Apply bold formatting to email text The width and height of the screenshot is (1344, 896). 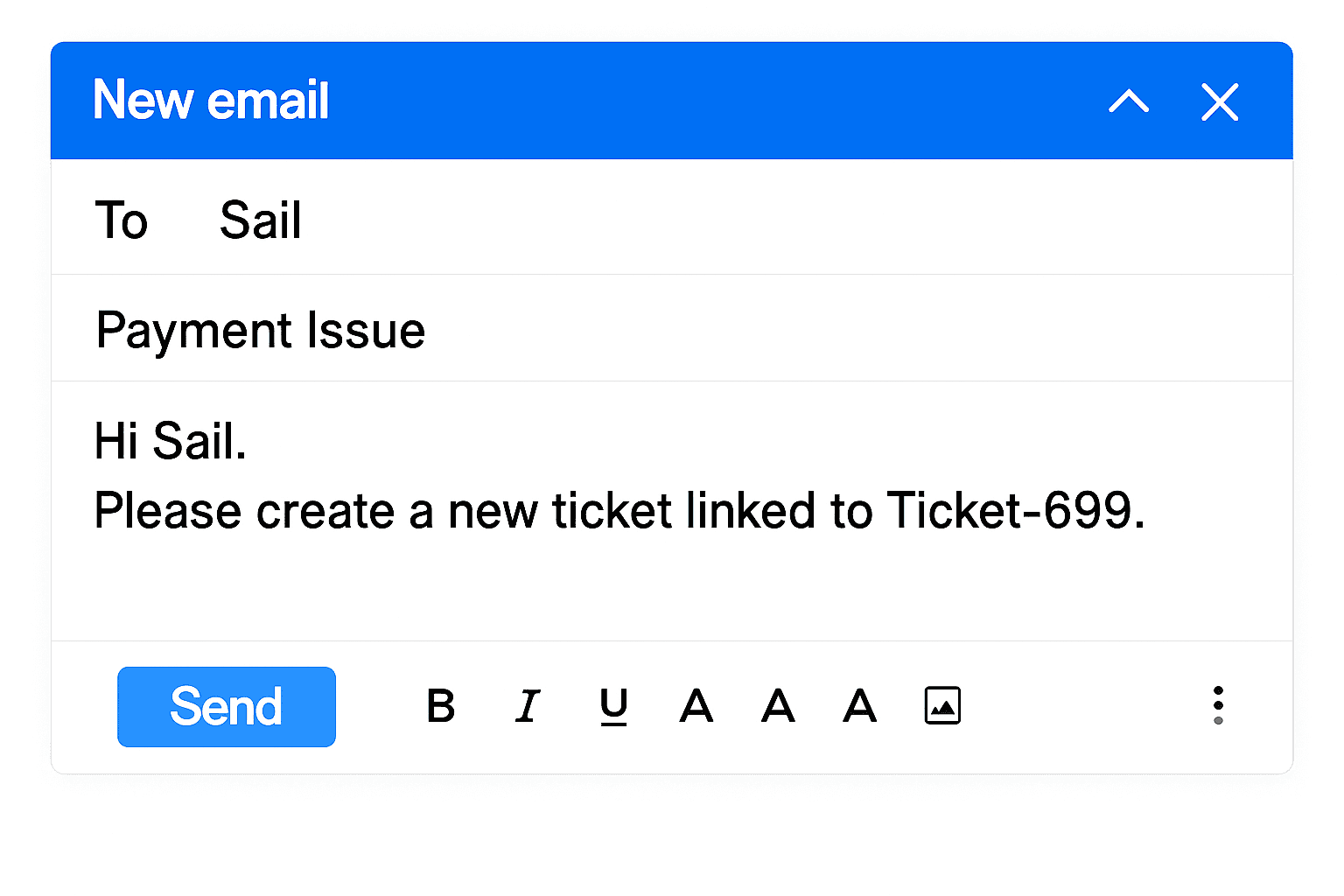coord(441,706)
